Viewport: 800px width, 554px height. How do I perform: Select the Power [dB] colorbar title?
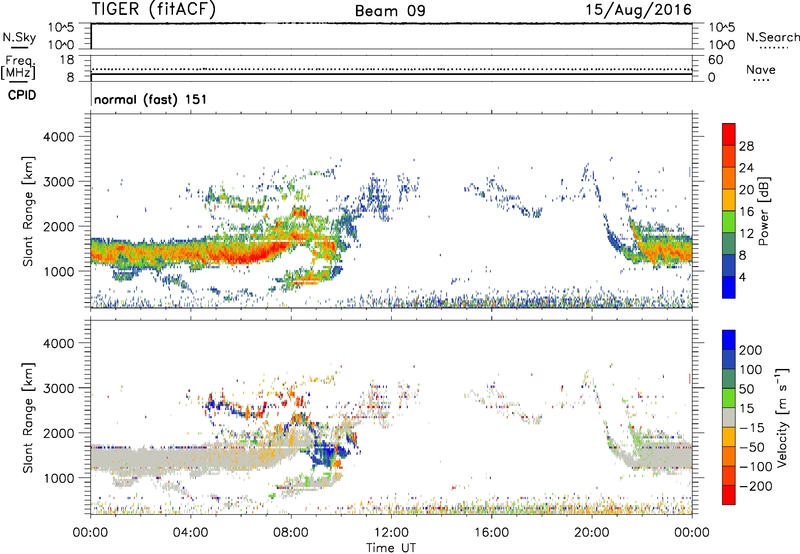click(763, 211)
